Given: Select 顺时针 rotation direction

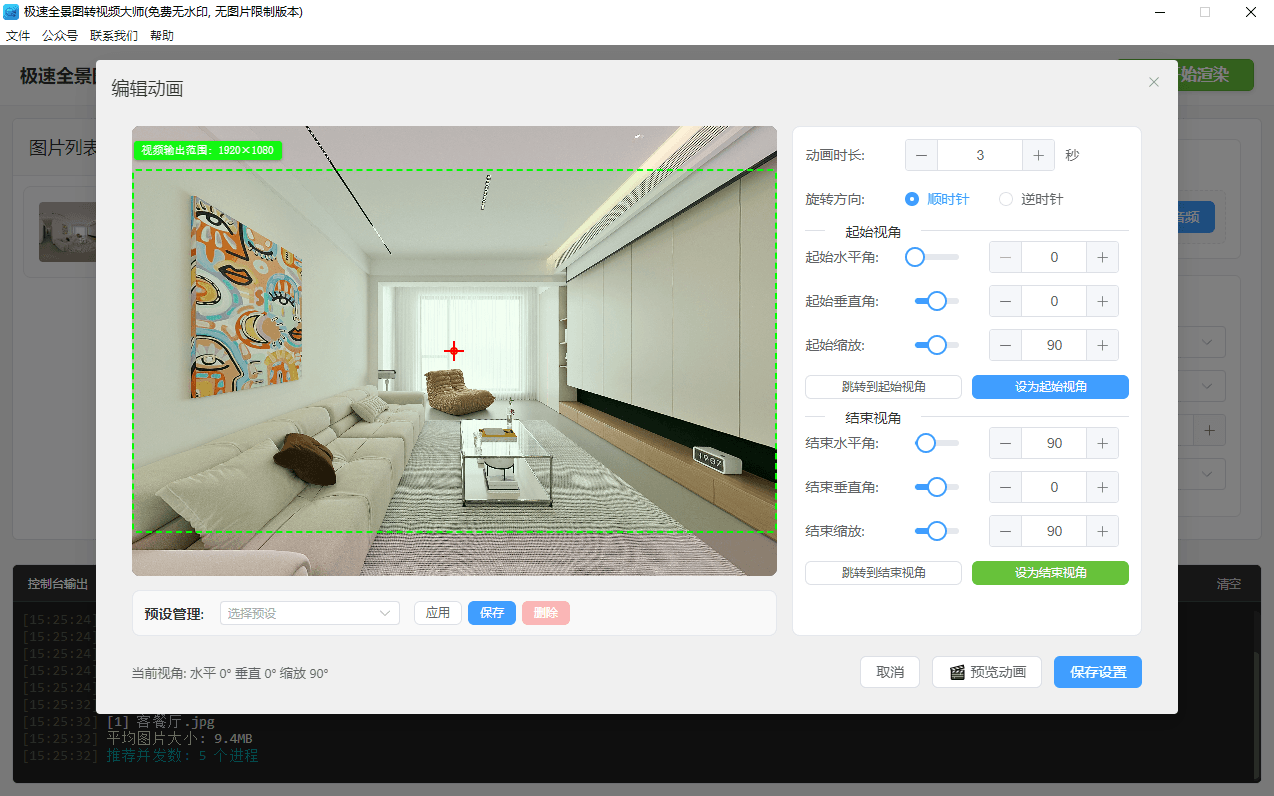Looking at the screenshot, I should coord(912,199).
